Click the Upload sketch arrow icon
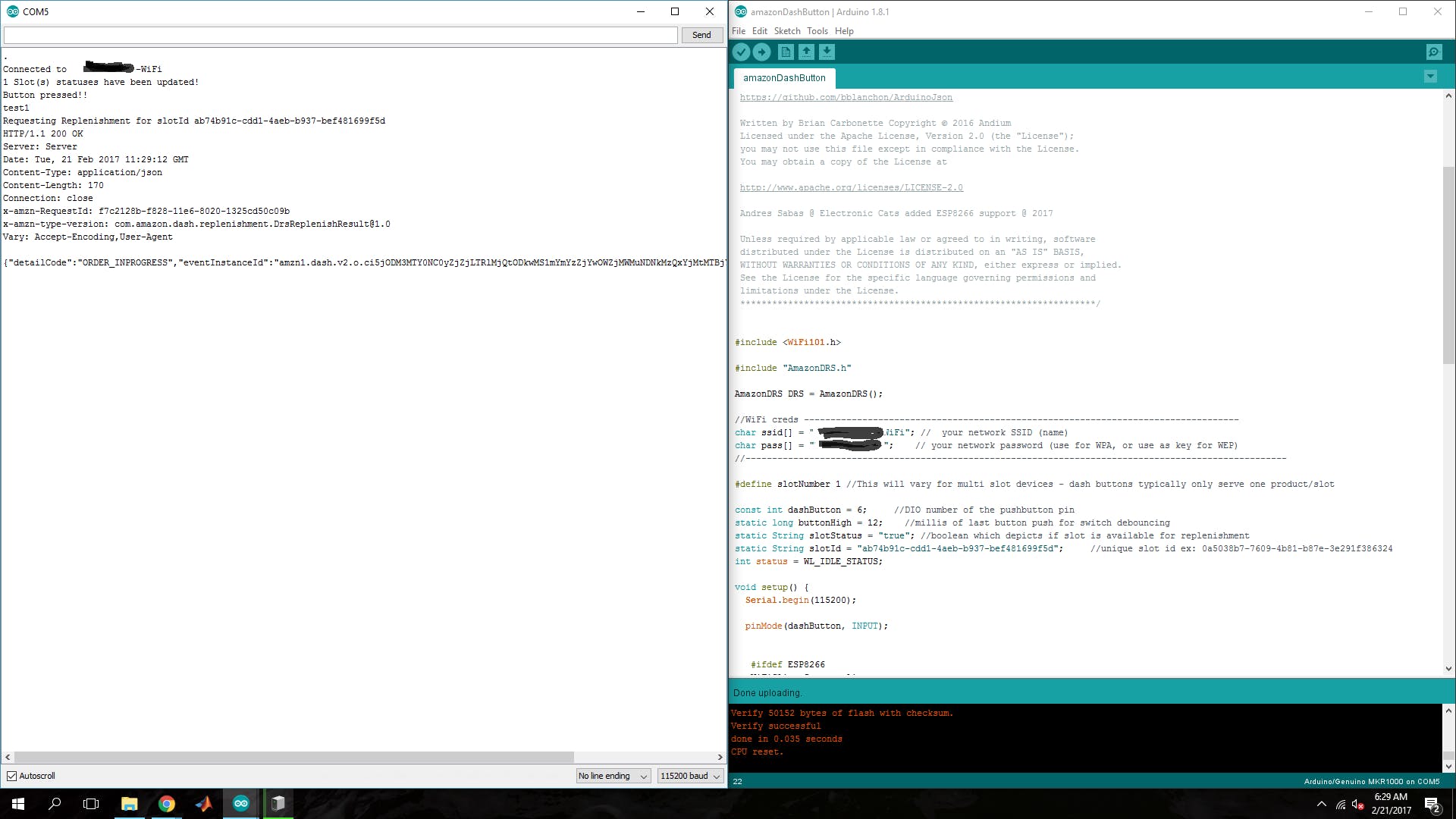 [762, 52]
